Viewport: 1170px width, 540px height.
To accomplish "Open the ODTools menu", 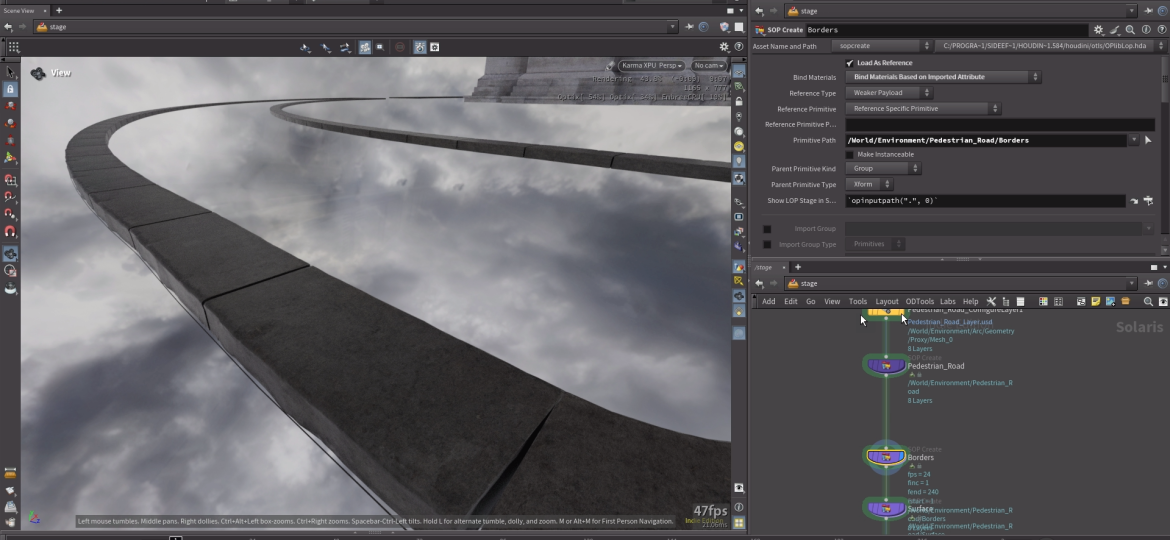I will coord(919,301).
